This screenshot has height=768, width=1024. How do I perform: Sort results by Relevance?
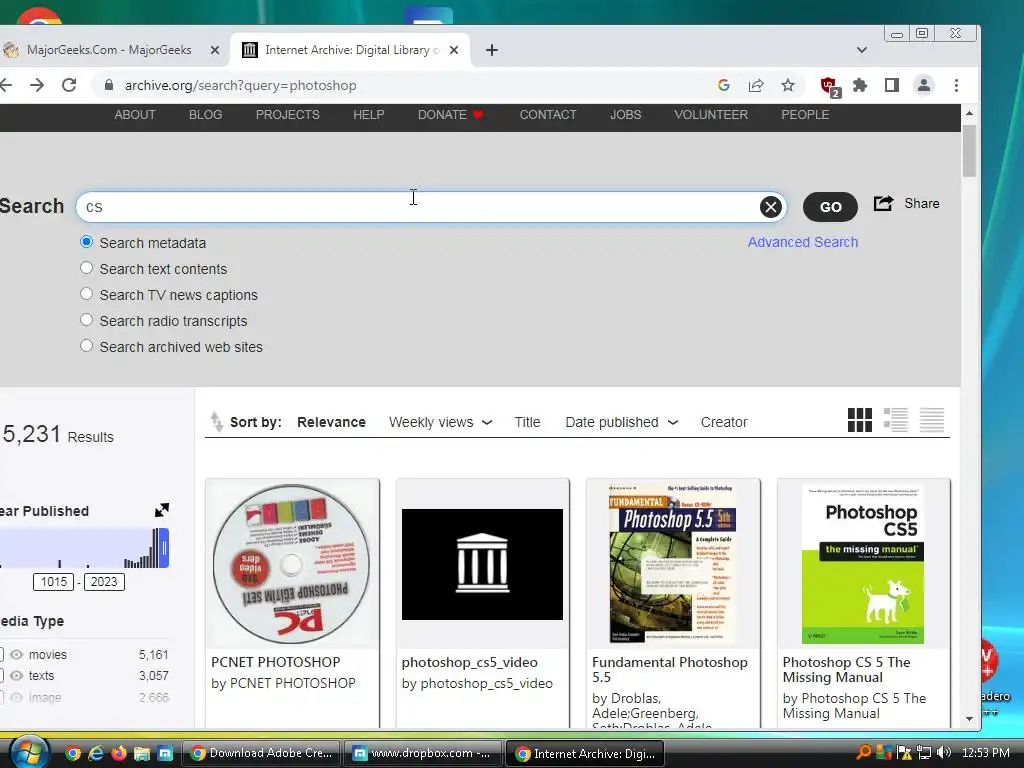331,423
